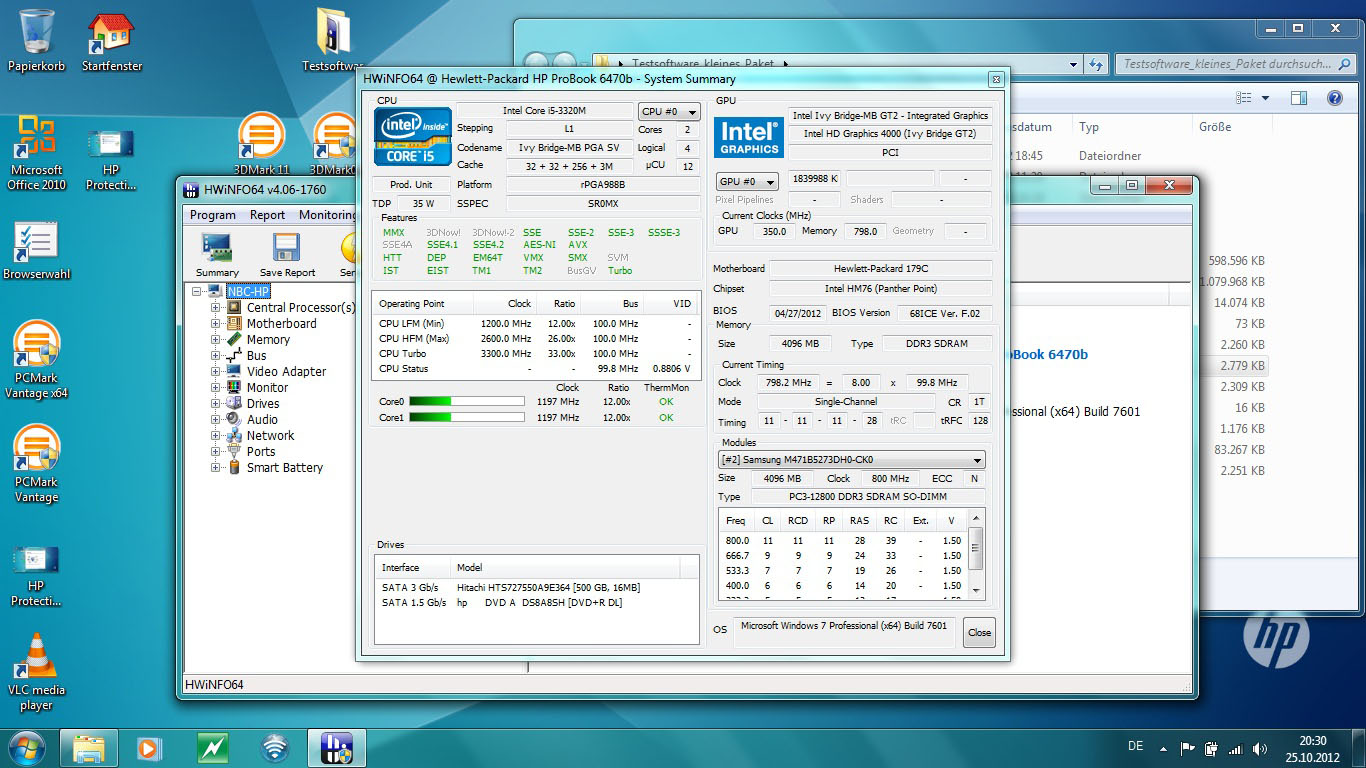The width and height of the screenshot is (1366, 768).
Task: Open Windows Media Player from taskbar
Action: click(148, 747)
